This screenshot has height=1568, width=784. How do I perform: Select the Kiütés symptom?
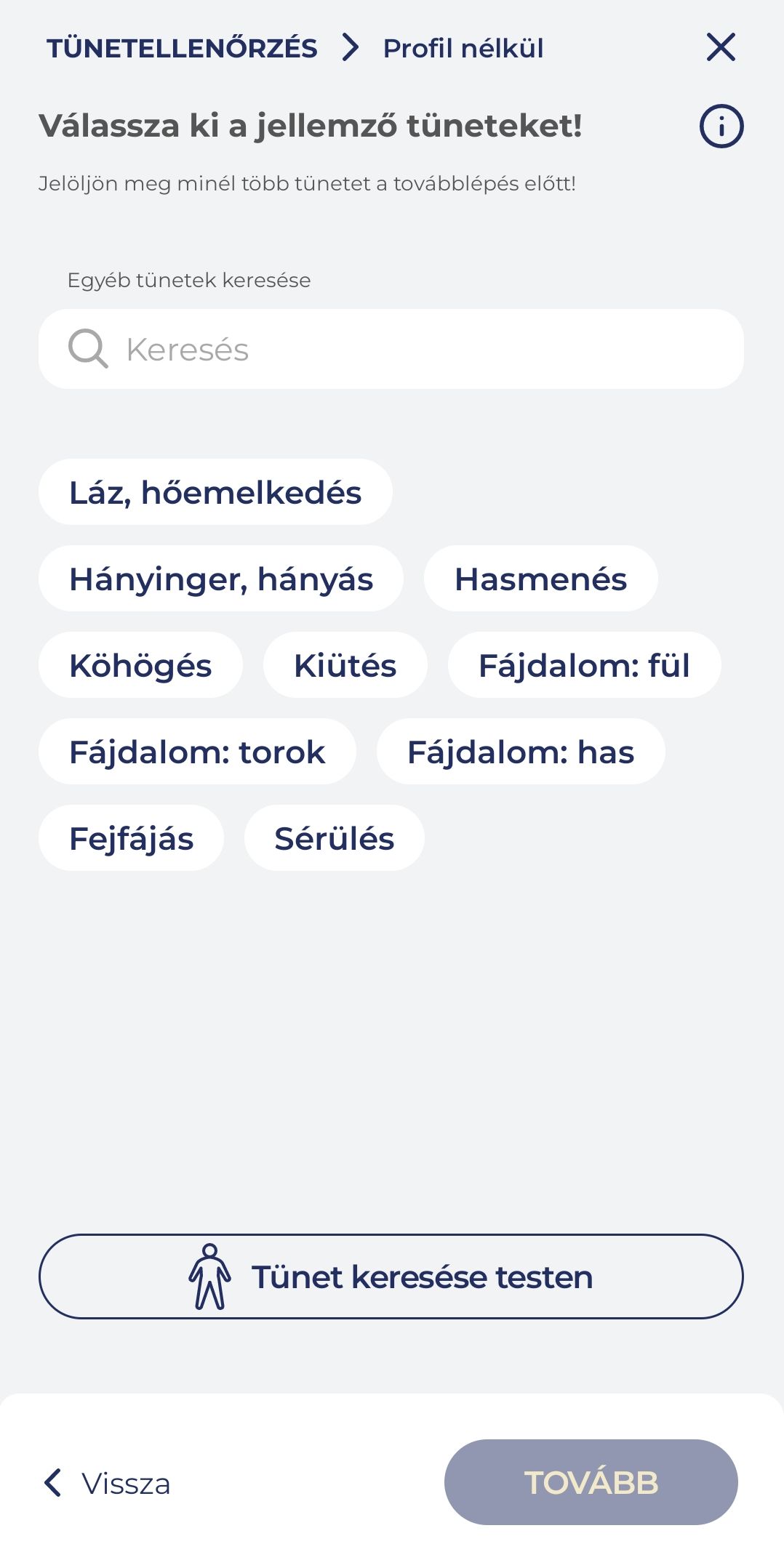[x=345, y=665]
